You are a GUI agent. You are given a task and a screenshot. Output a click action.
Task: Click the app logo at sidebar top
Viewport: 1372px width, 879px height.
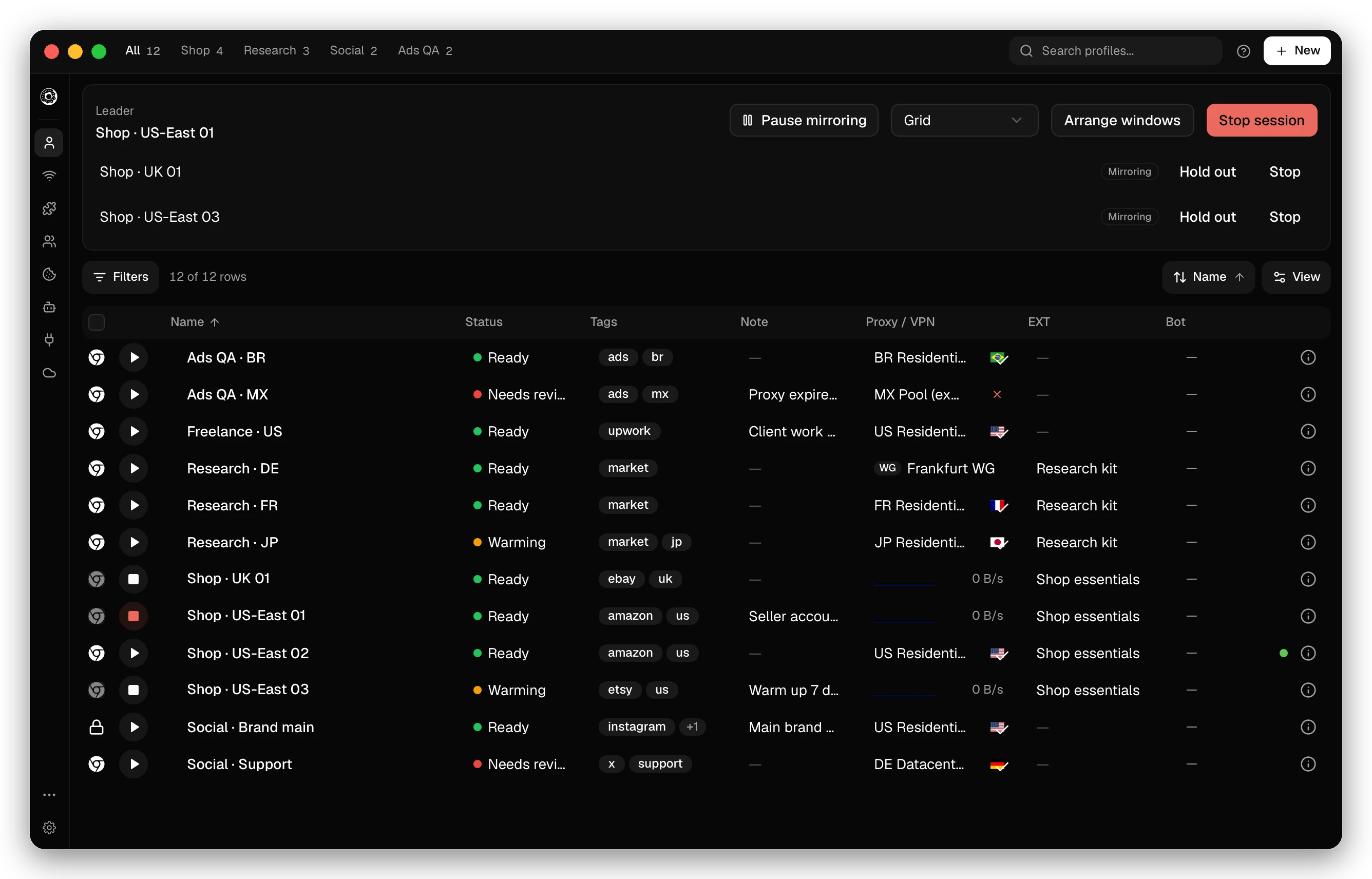click(x=49, y=97)
